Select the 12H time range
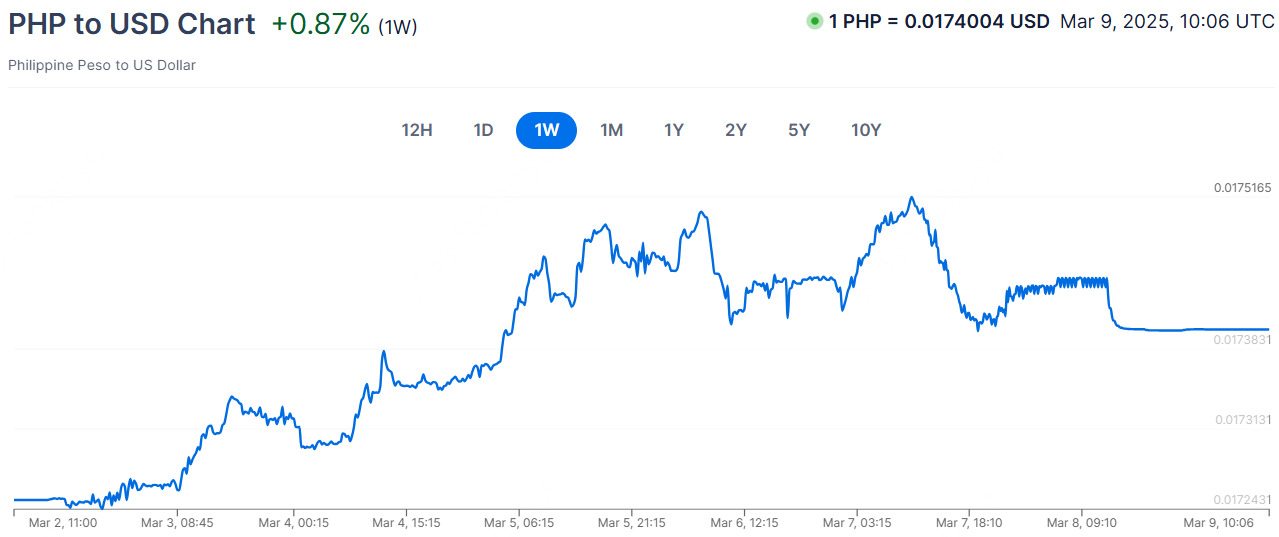The image size is (1279, 537). pos(416,130)
